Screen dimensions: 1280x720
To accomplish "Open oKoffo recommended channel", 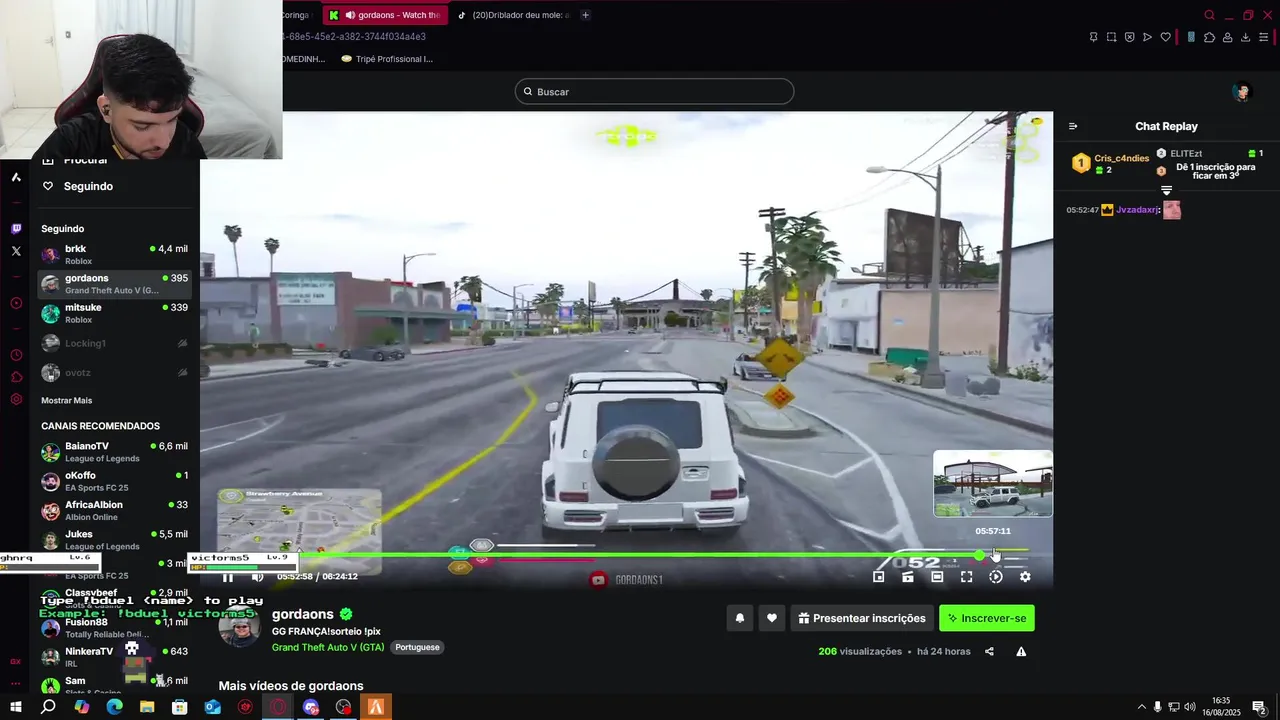I will tap(114, 481).
